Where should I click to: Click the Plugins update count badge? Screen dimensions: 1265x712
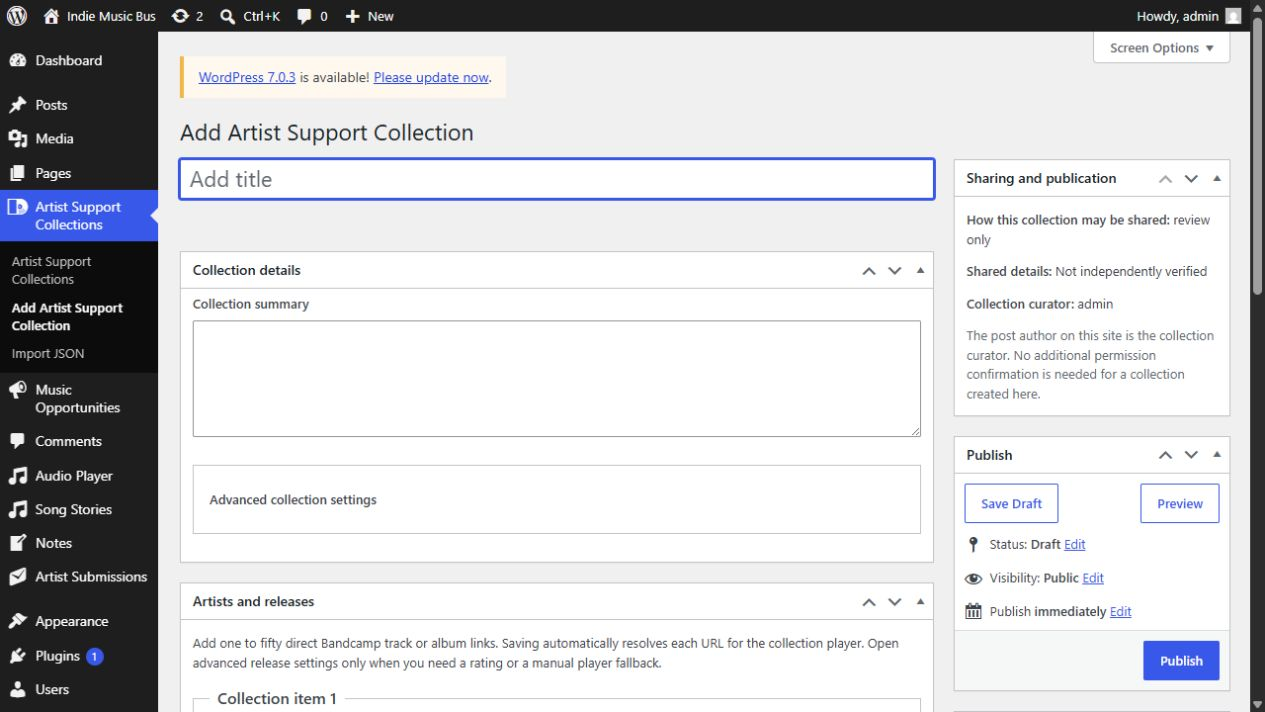tap(94, 657)
